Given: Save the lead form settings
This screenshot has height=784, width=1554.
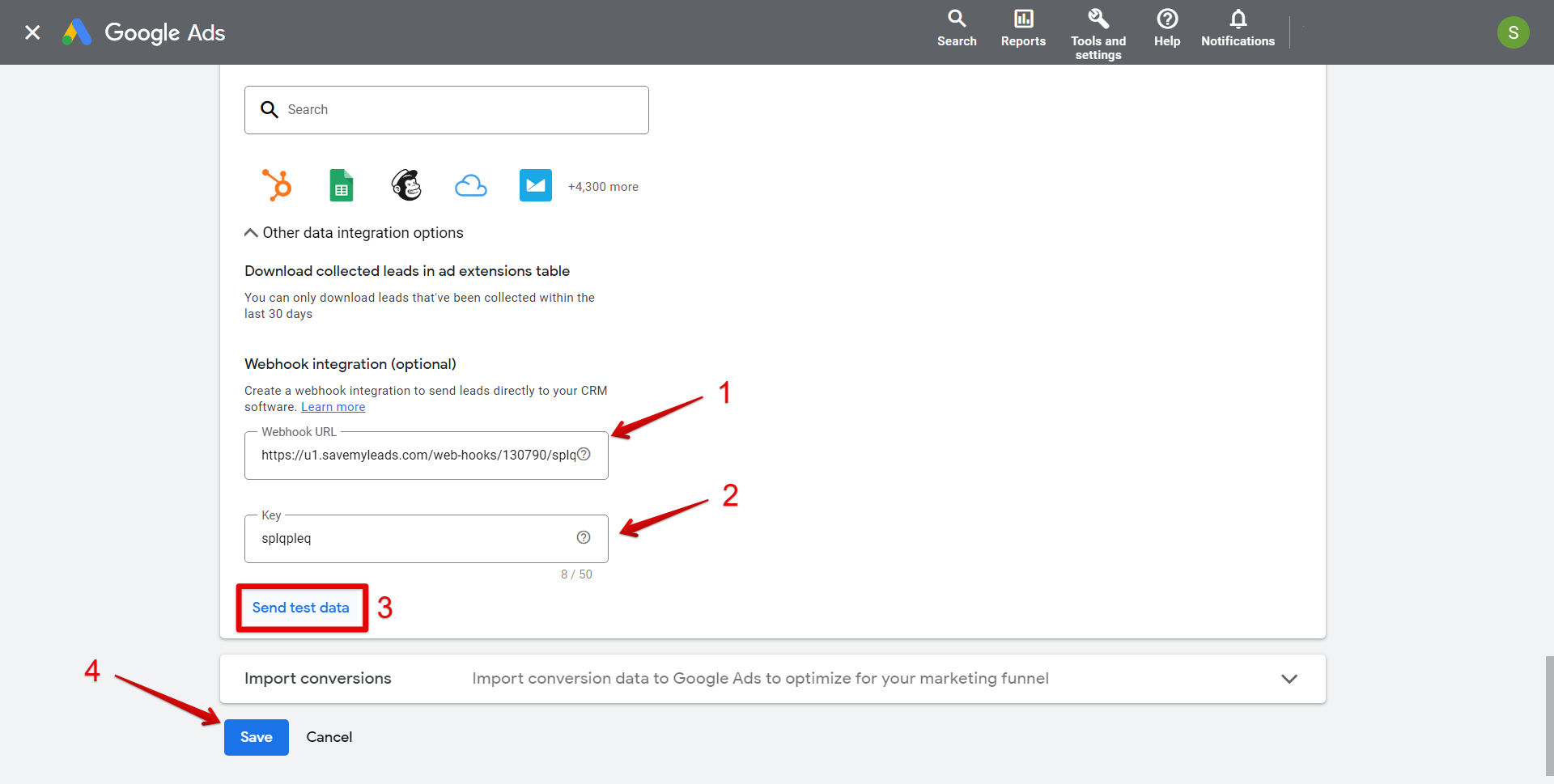Looking at the screenshot, I should (257, 737).
